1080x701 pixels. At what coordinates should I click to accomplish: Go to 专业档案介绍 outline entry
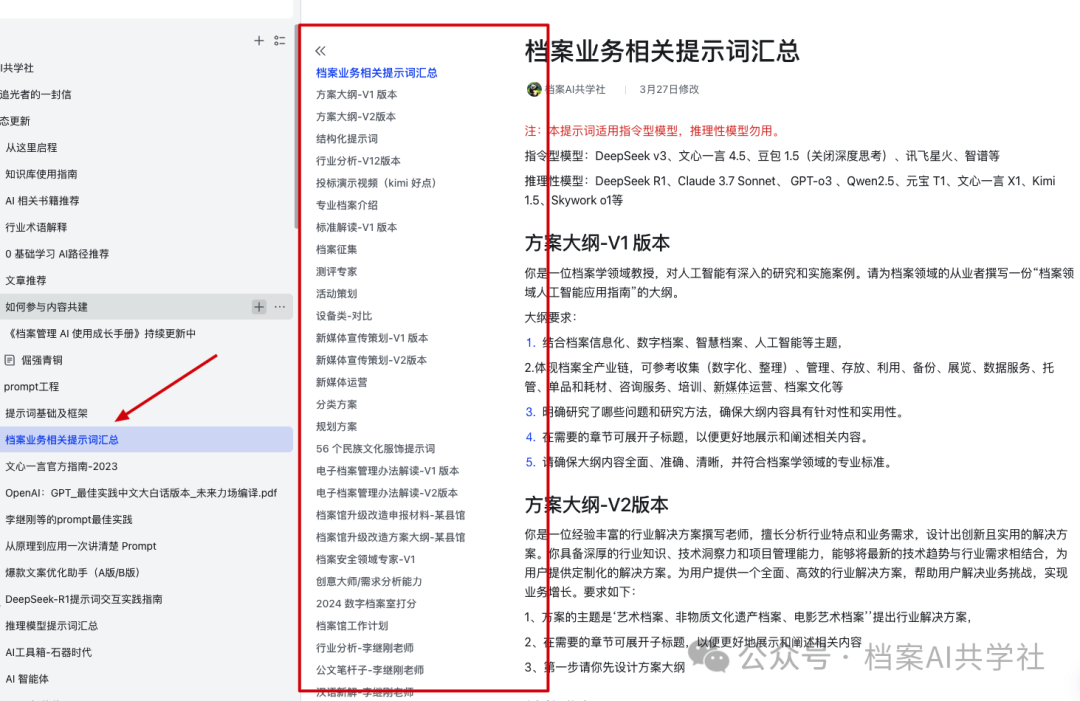click(x=346, y=205)
